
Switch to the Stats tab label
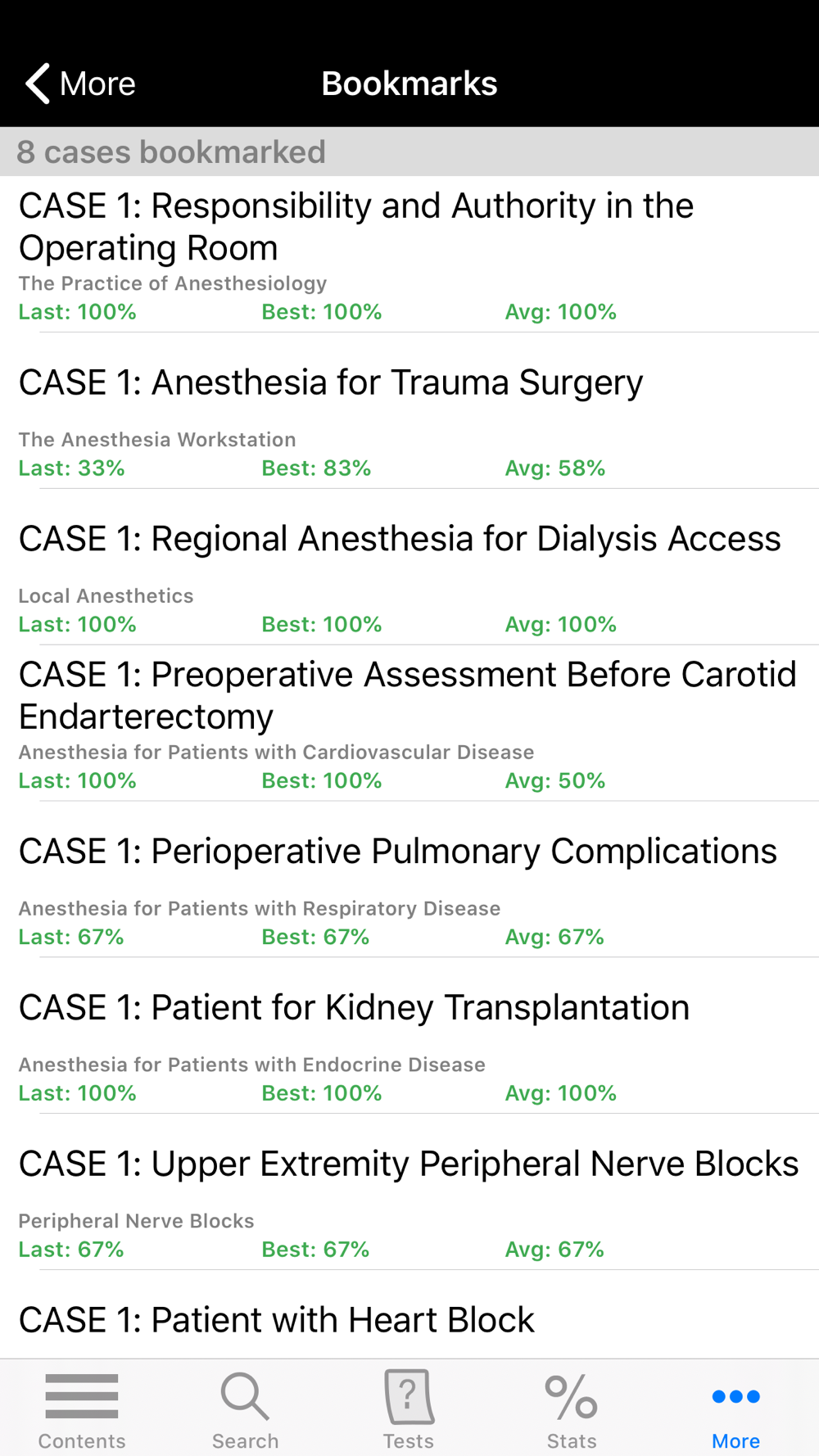point(572,1441)
